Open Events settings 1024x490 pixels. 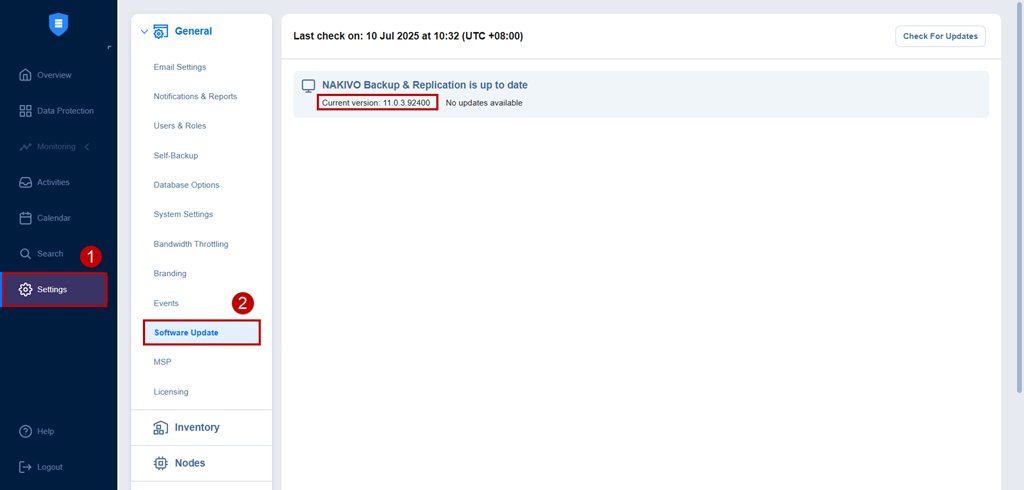166,303
